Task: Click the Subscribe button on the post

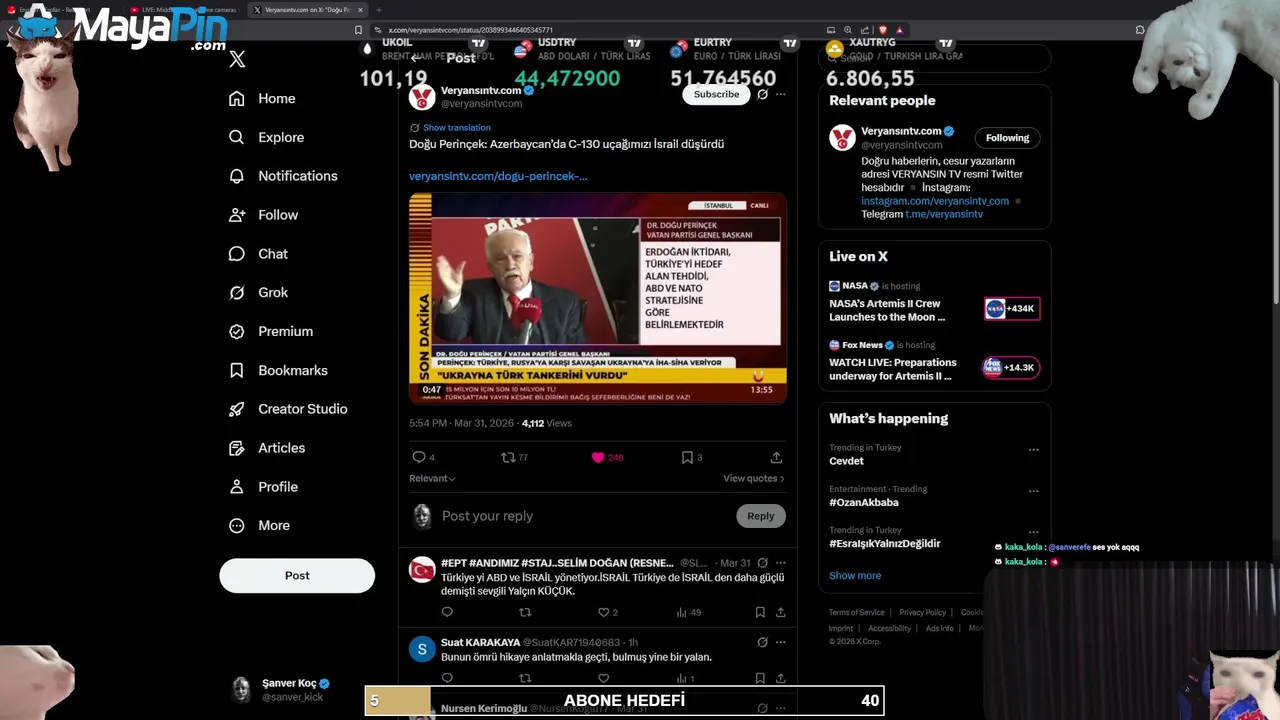Action: coord(716,94)
